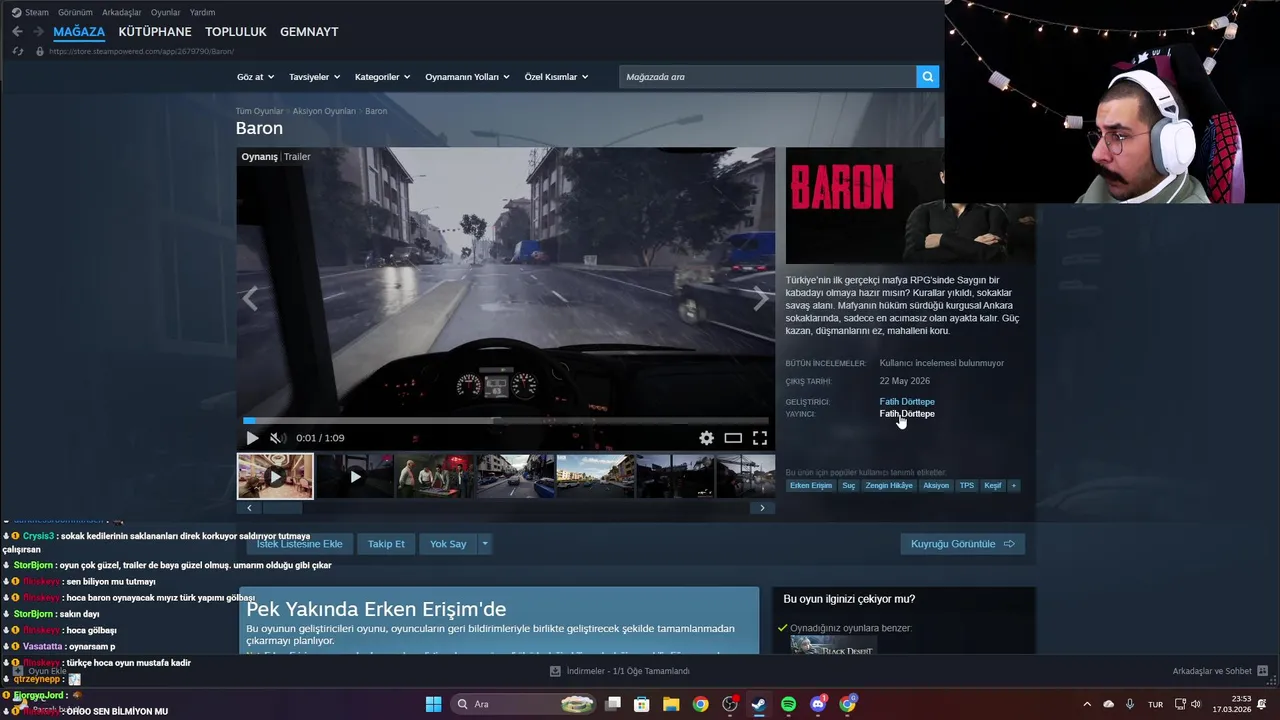Go back with Steam back arrow
This screenshot has height=720, width=1280.
(17, 32)
